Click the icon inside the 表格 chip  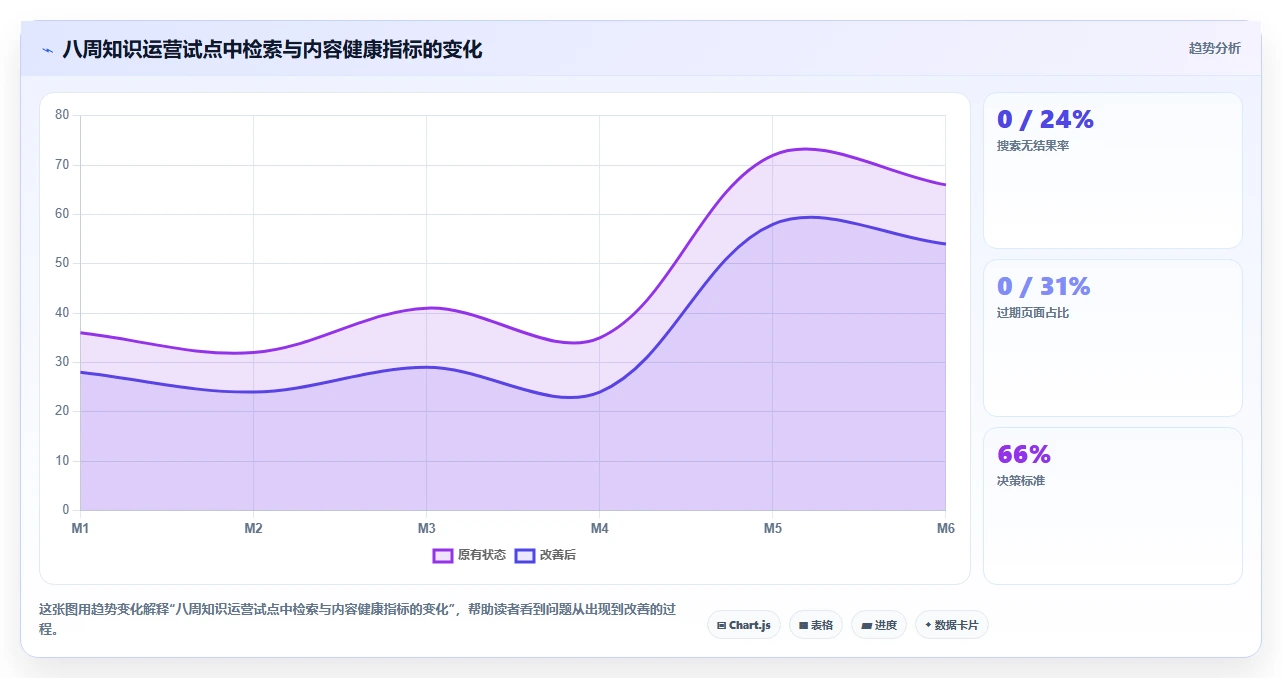coord(803,625)
